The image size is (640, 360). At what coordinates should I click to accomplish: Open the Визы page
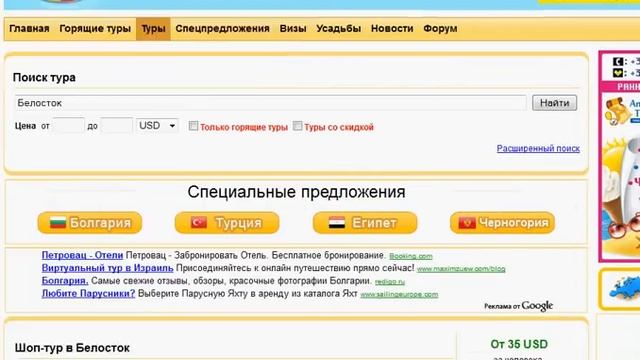pyautogui.click(x=293, y=29)
